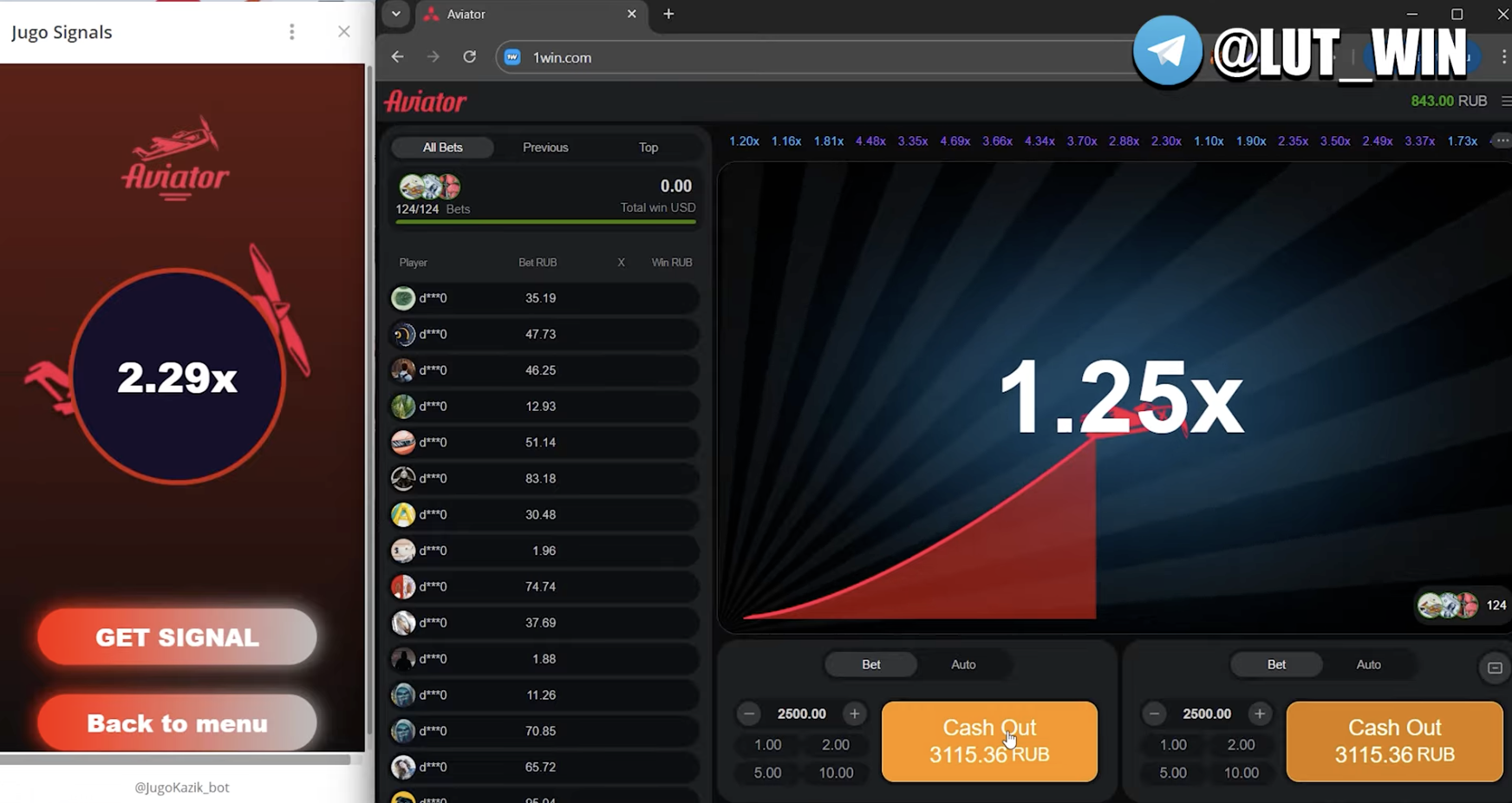
Task: Click the player avatar on the 11.26 bet row
Action: click(x=403, y=695)
